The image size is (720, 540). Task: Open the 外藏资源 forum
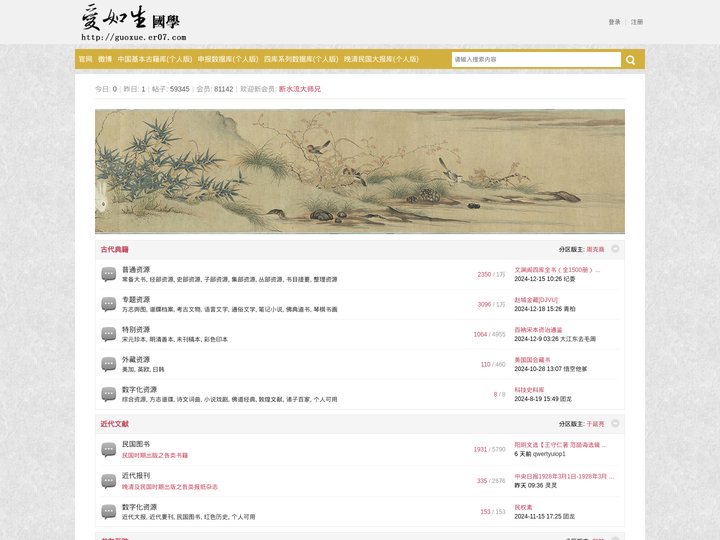(136, 360)
